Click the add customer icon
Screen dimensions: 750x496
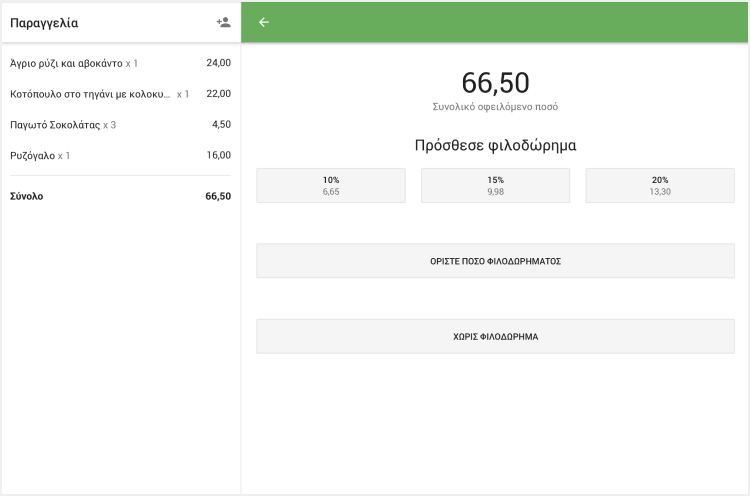point(223,22)
